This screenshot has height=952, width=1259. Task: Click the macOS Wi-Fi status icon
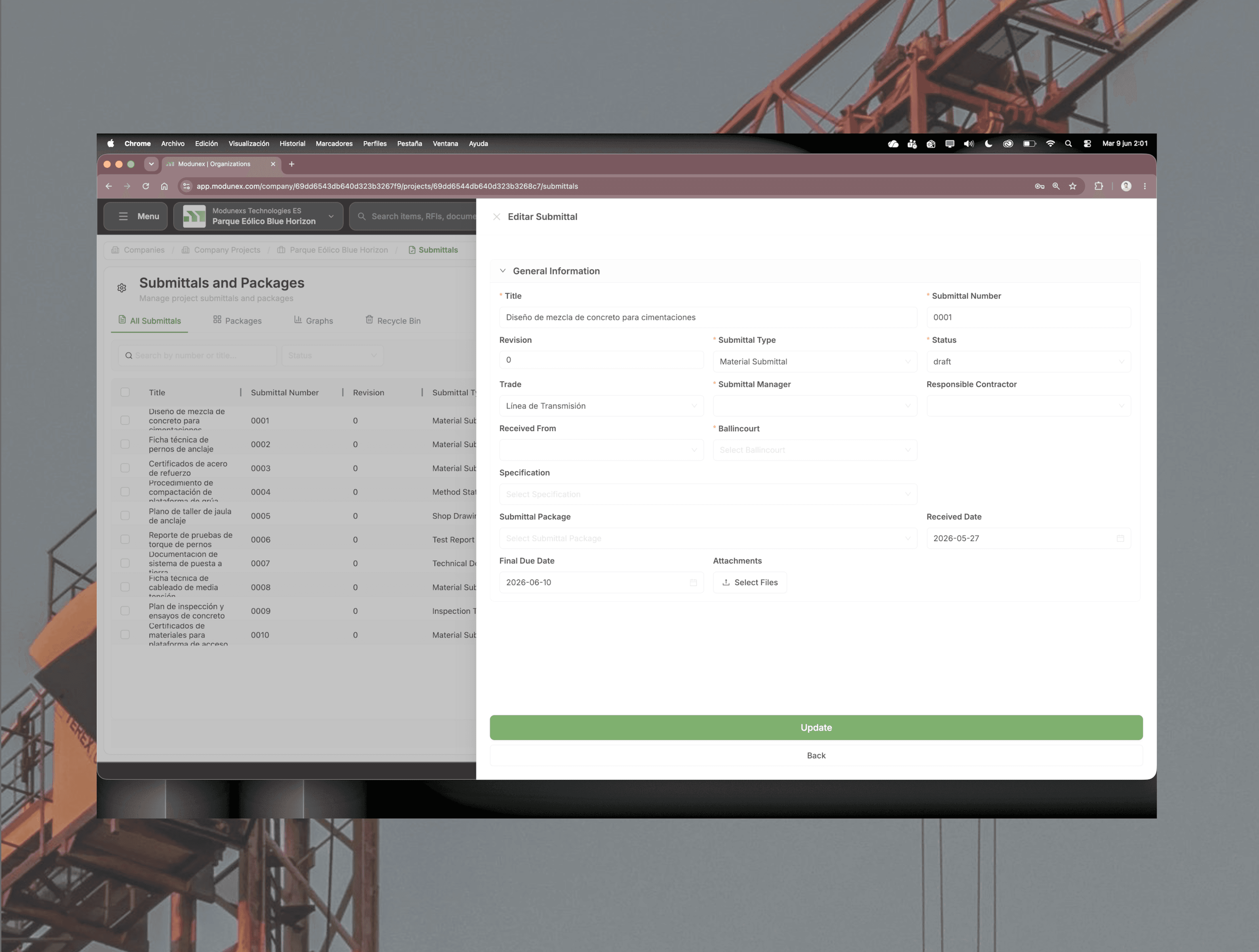point(1051,144)
